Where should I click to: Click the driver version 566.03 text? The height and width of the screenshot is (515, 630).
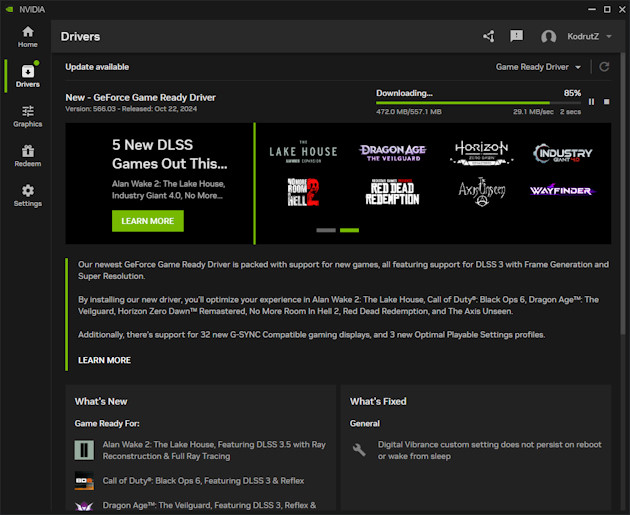(x=90, y=109)
